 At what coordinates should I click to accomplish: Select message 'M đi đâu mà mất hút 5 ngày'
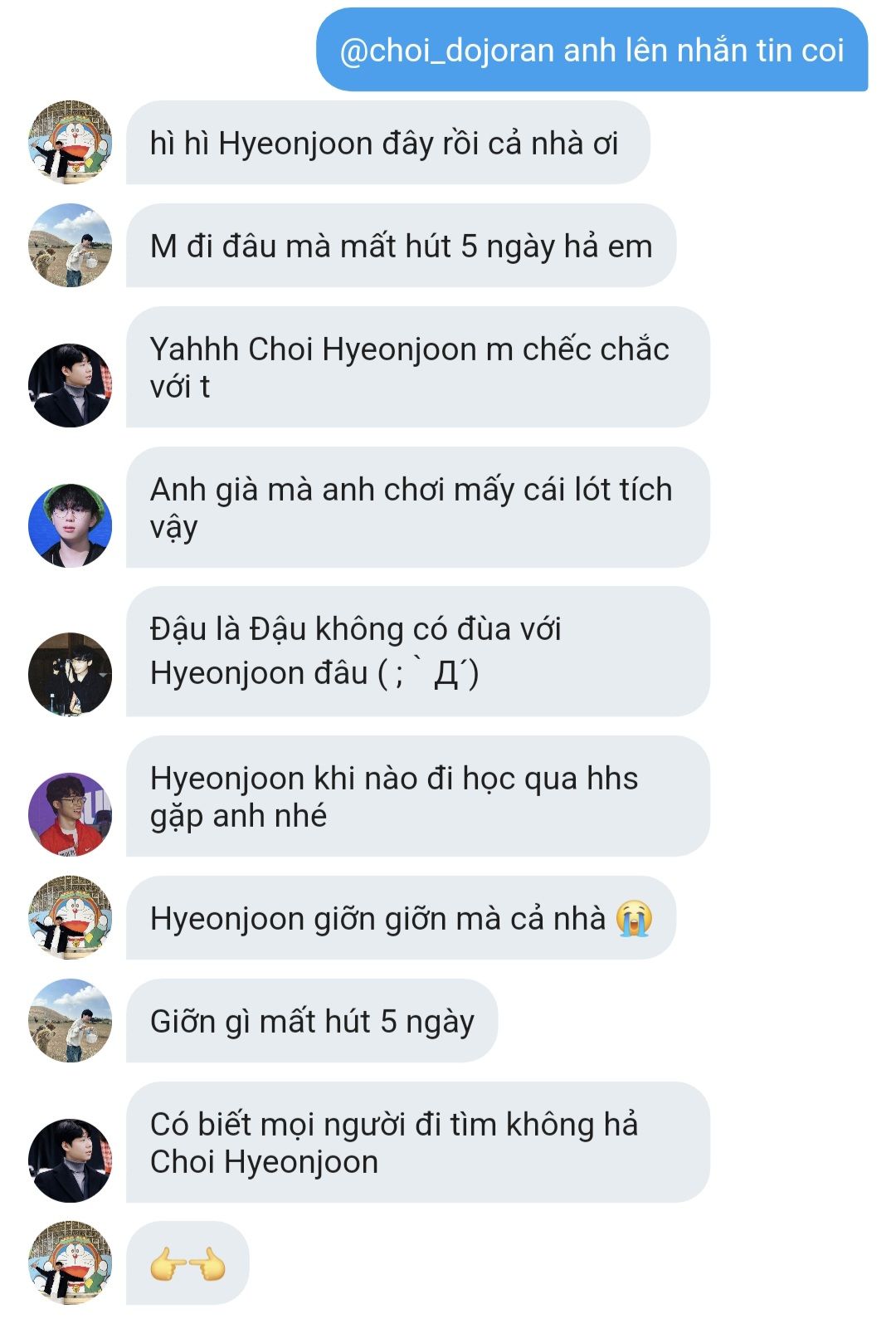click(x=402, y=246)
